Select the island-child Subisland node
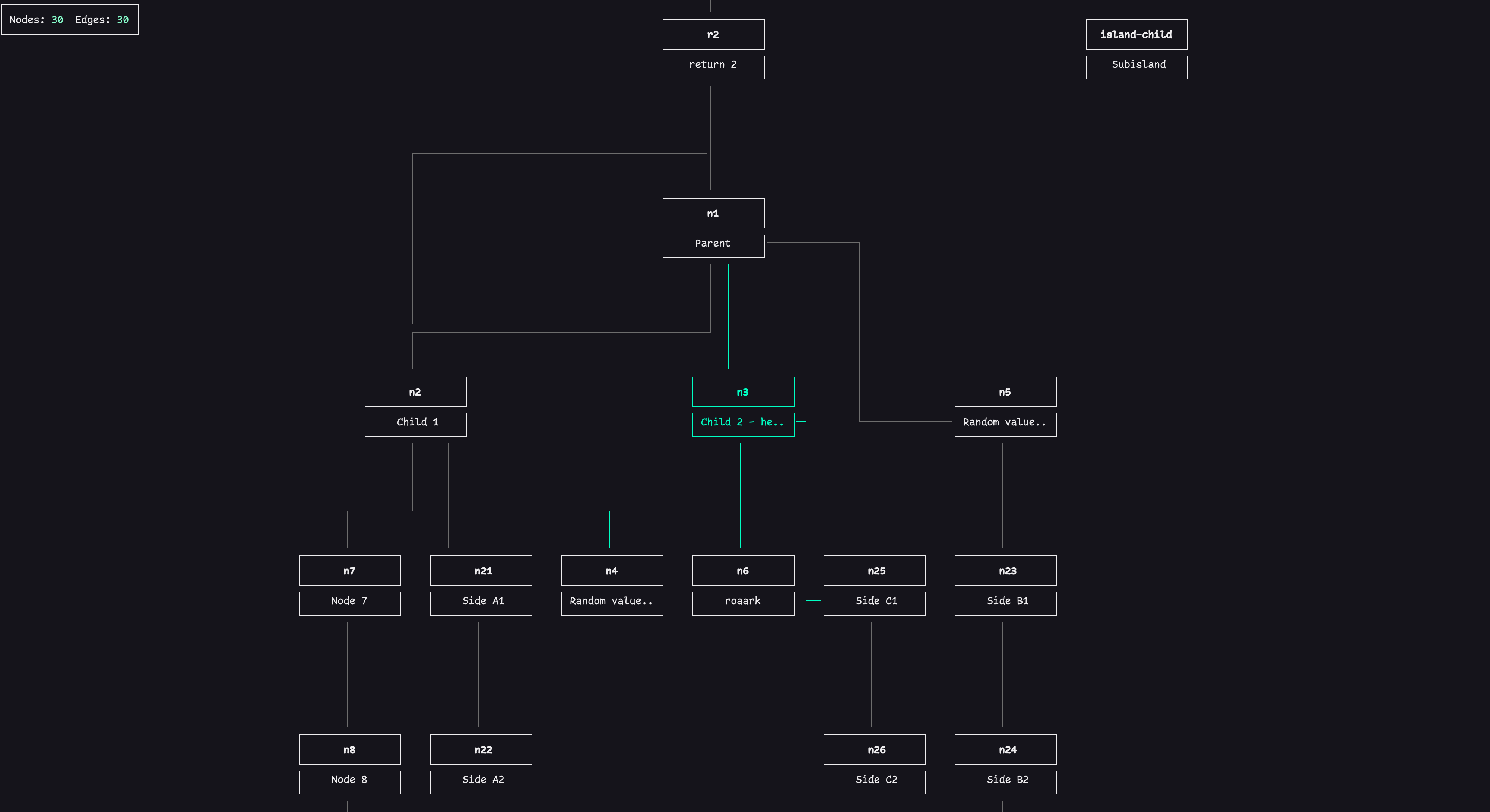The width and height of the screenshot is (1490, 812). 1136,34
